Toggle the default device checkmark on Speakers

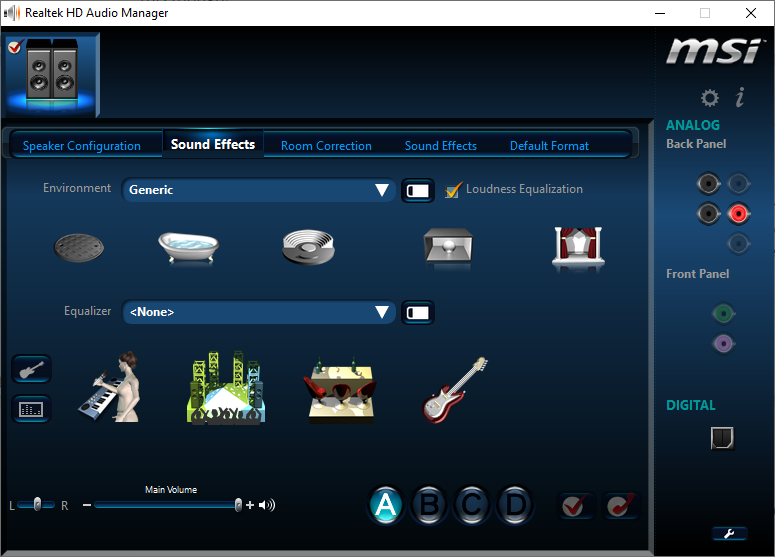coord(15,47)
